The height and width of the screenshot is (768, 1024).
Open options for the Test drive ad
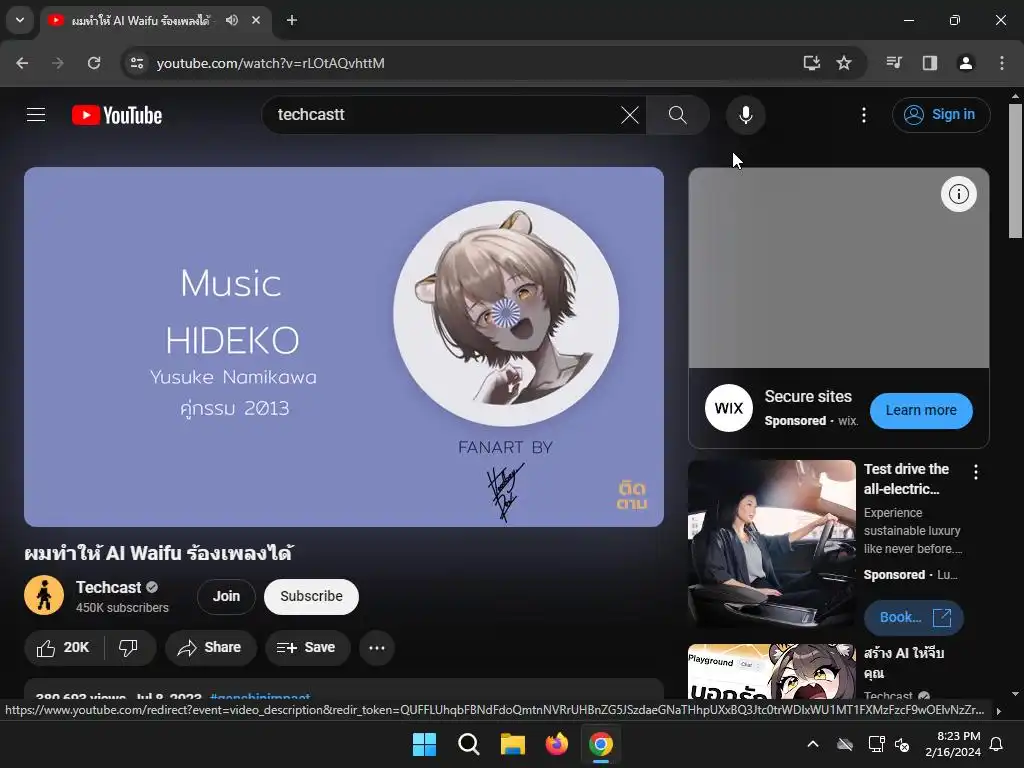click(x=976, y=472)
